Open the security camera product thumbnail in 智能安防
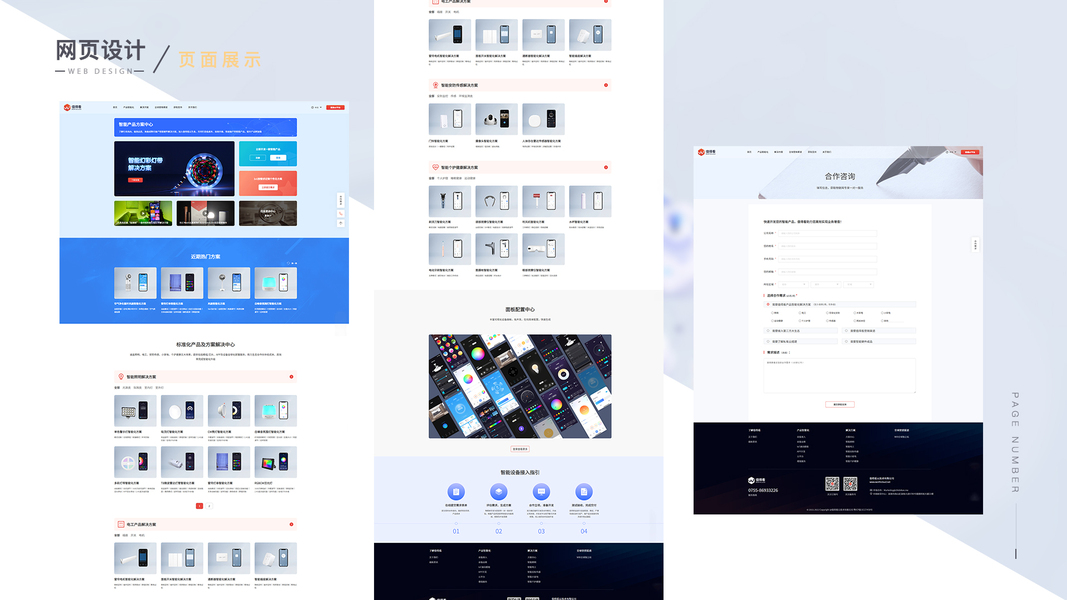 (x=496, y=119)
